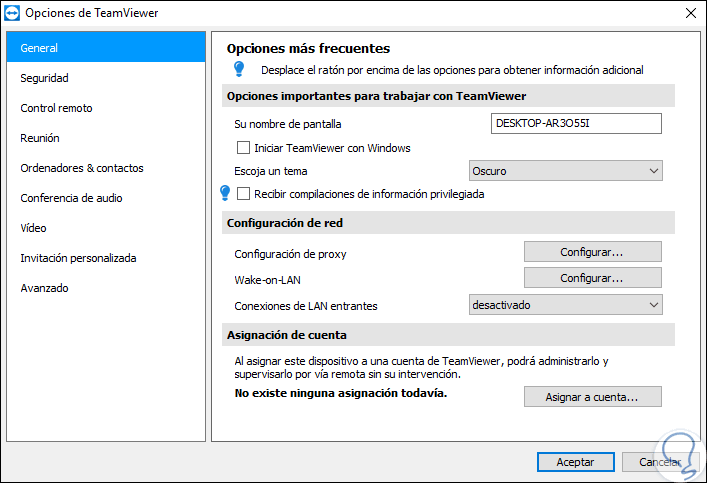
Task: Click the Configuración de red heading
Action: tap(285, 223)
